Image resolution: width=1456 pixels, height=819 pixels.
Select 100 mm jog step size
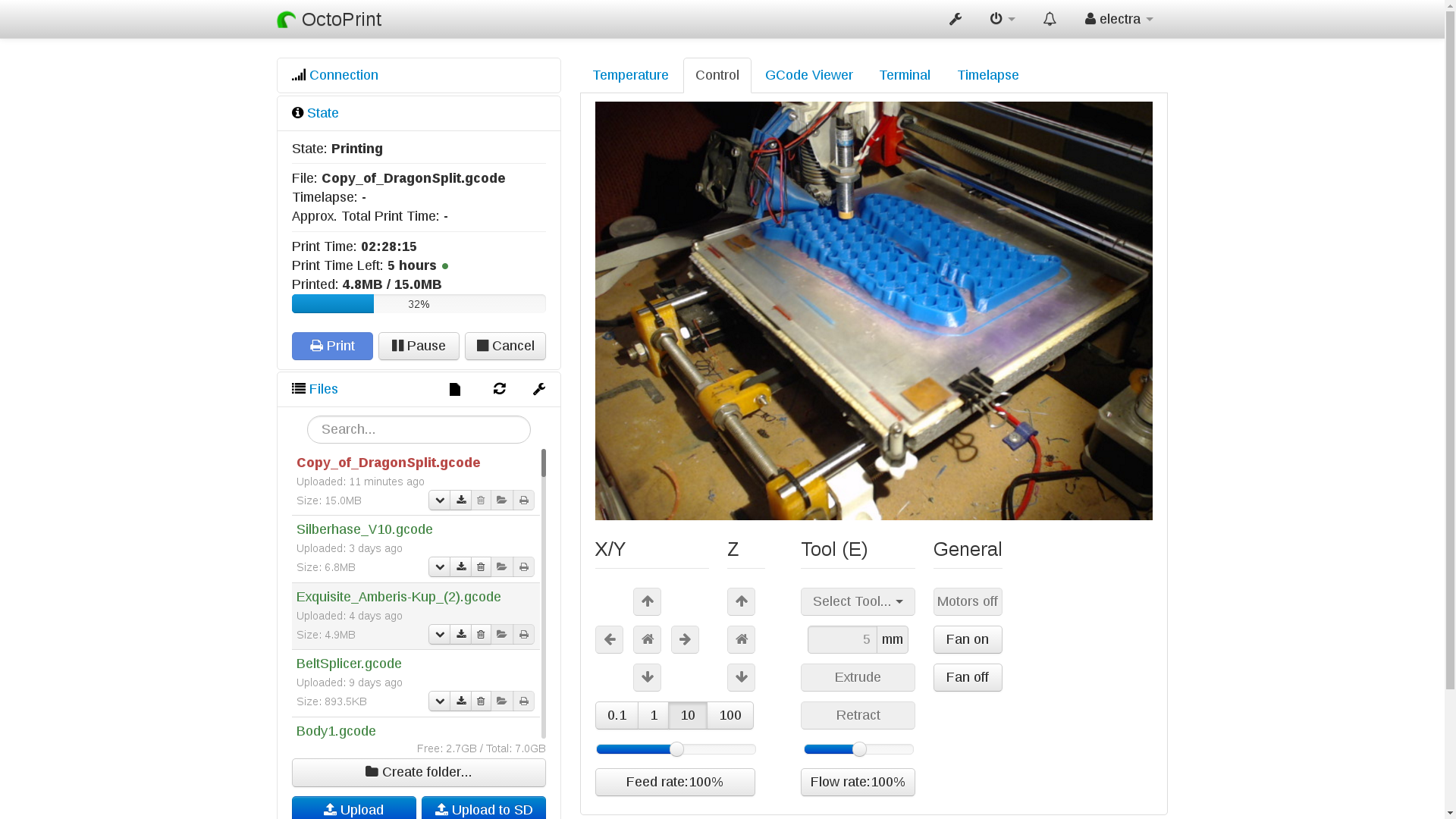click(x=730, y=715)
